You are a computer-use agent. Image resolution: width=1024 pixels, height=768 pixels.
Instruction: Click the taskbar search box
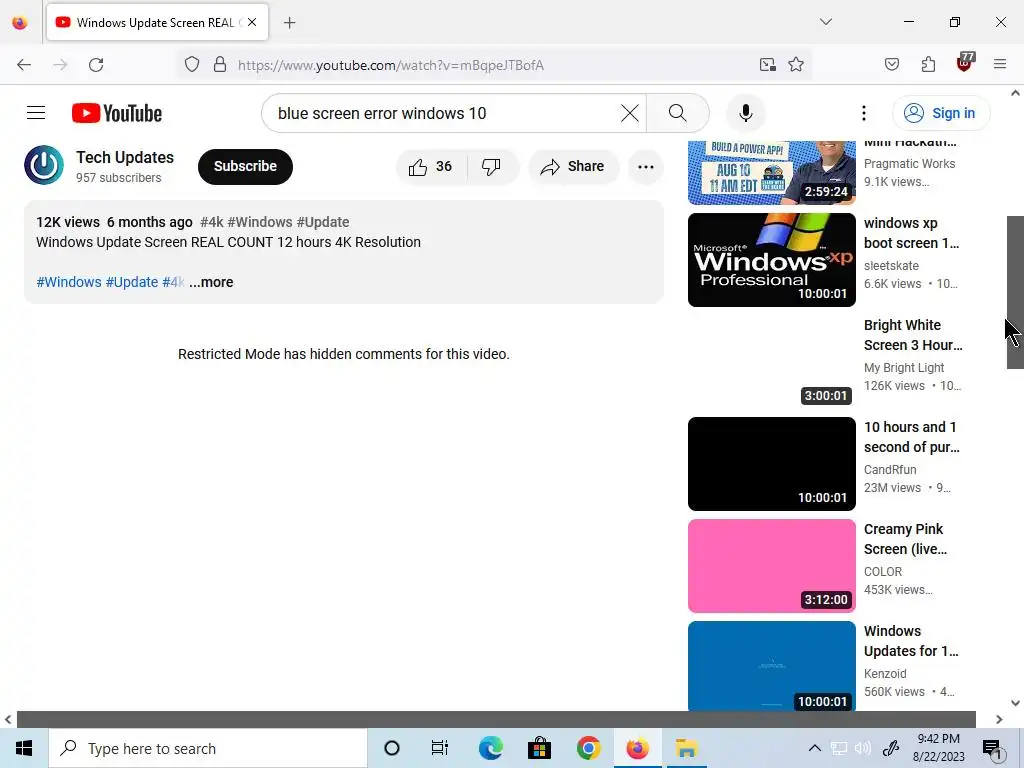coord(208,748)
